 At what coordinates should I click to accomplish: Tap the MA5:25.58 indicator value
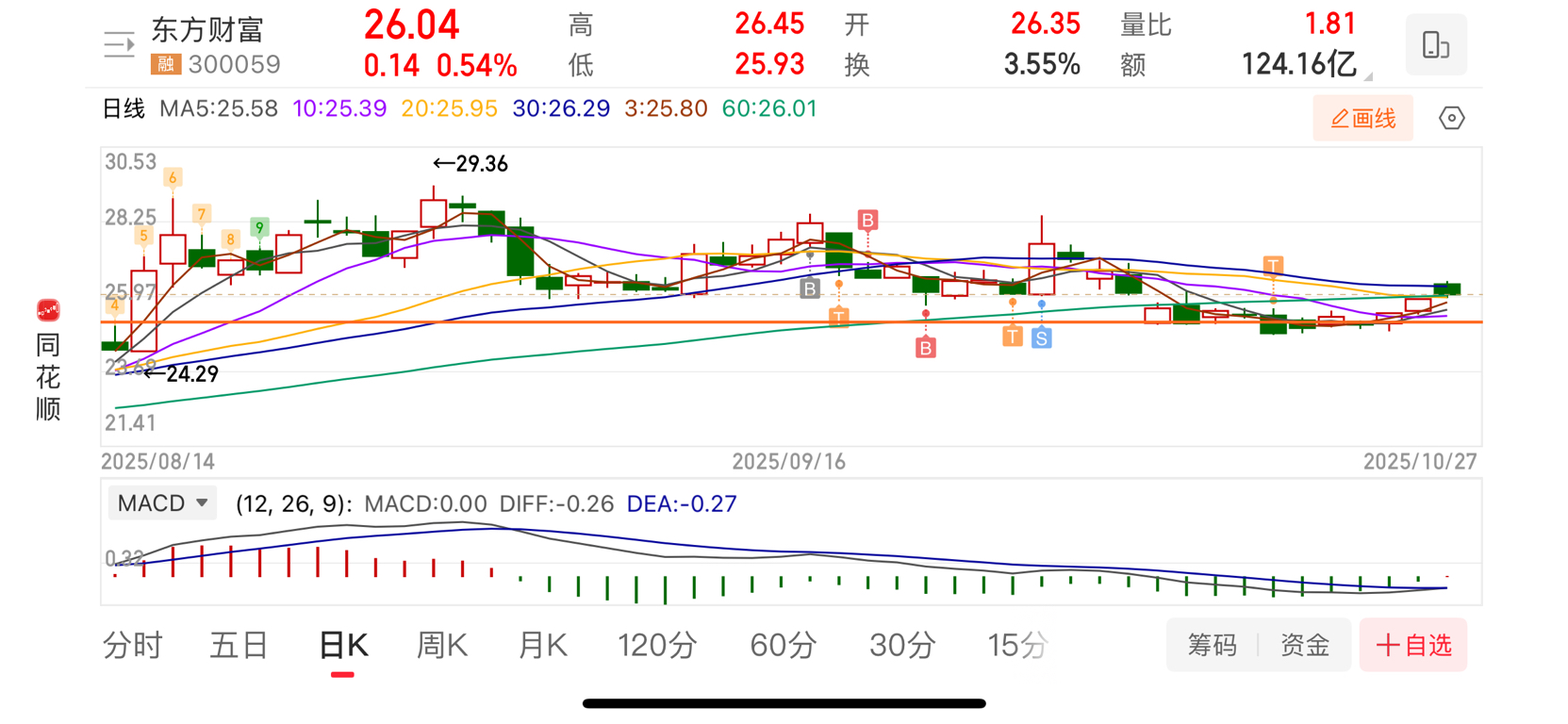tap(219, 108)
